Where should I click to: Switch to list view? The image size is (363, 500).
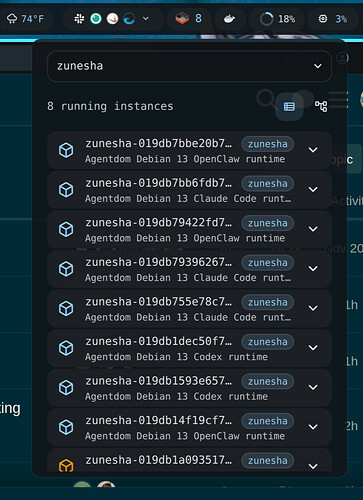(289, 107)
